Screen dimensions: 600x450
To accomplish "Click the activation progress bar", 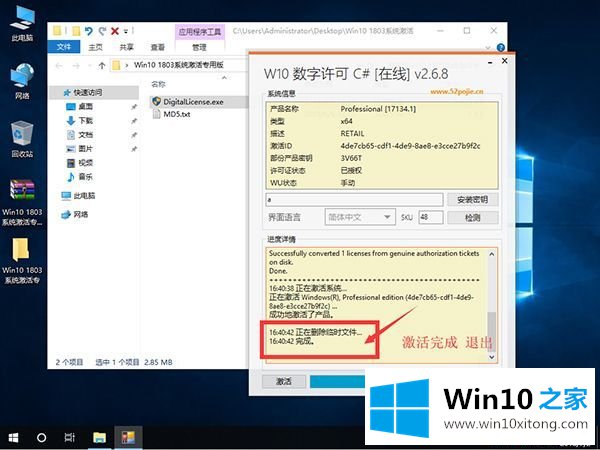I will coord(338,382).
